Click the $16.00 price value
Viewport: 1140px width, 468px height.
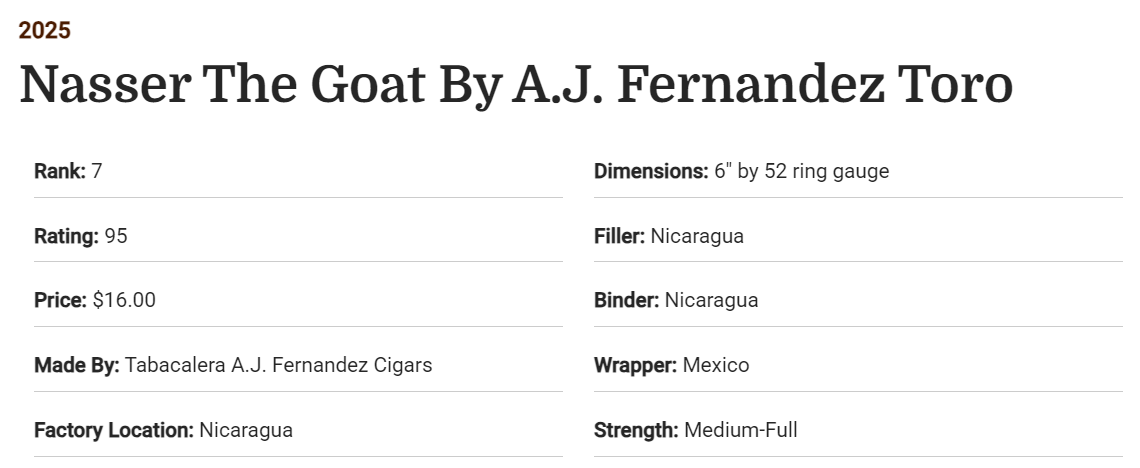point(124,300)
